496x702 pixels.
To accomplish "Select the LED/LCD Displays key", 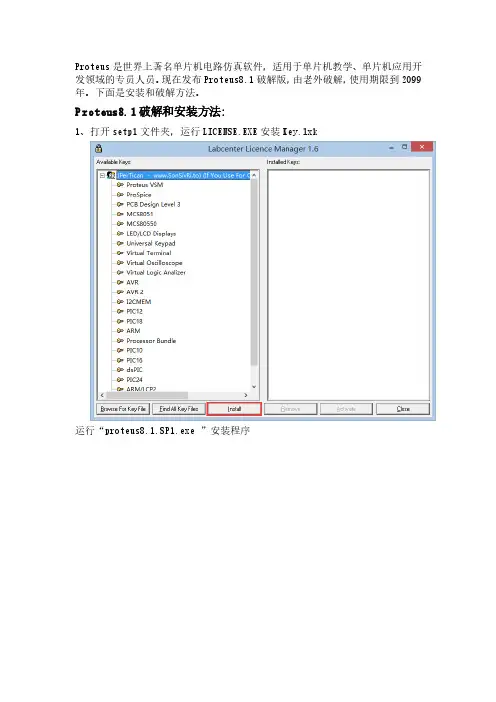I will pos(151,234).
